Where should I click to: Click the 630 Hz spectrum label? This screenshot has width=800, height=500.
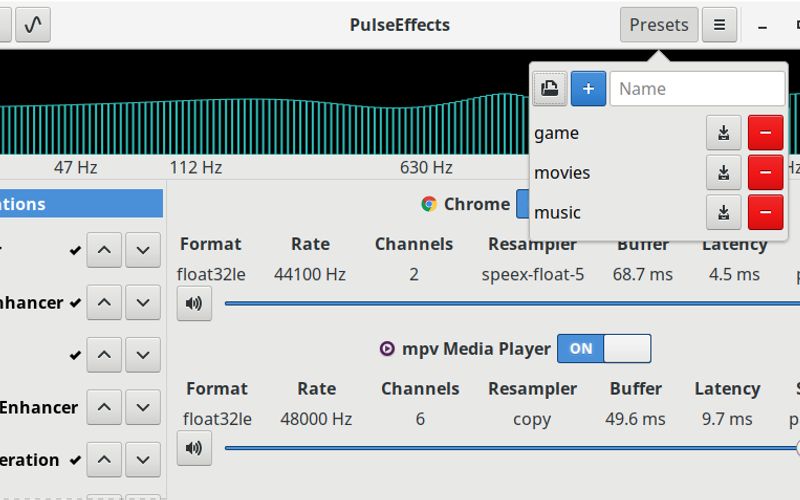(x=426, y=167)
